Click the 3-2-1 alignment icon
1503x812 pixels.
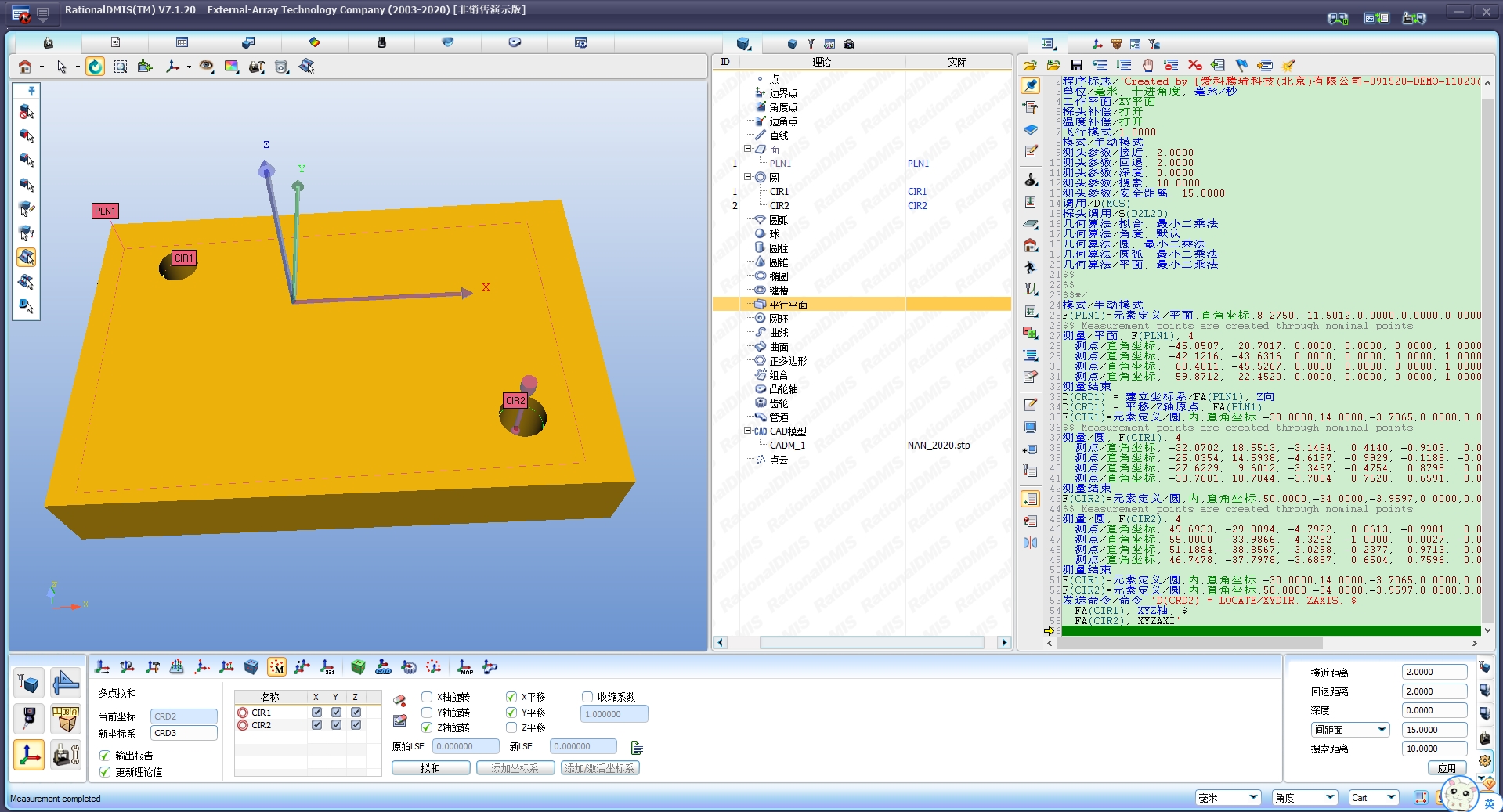pos(327,667)
